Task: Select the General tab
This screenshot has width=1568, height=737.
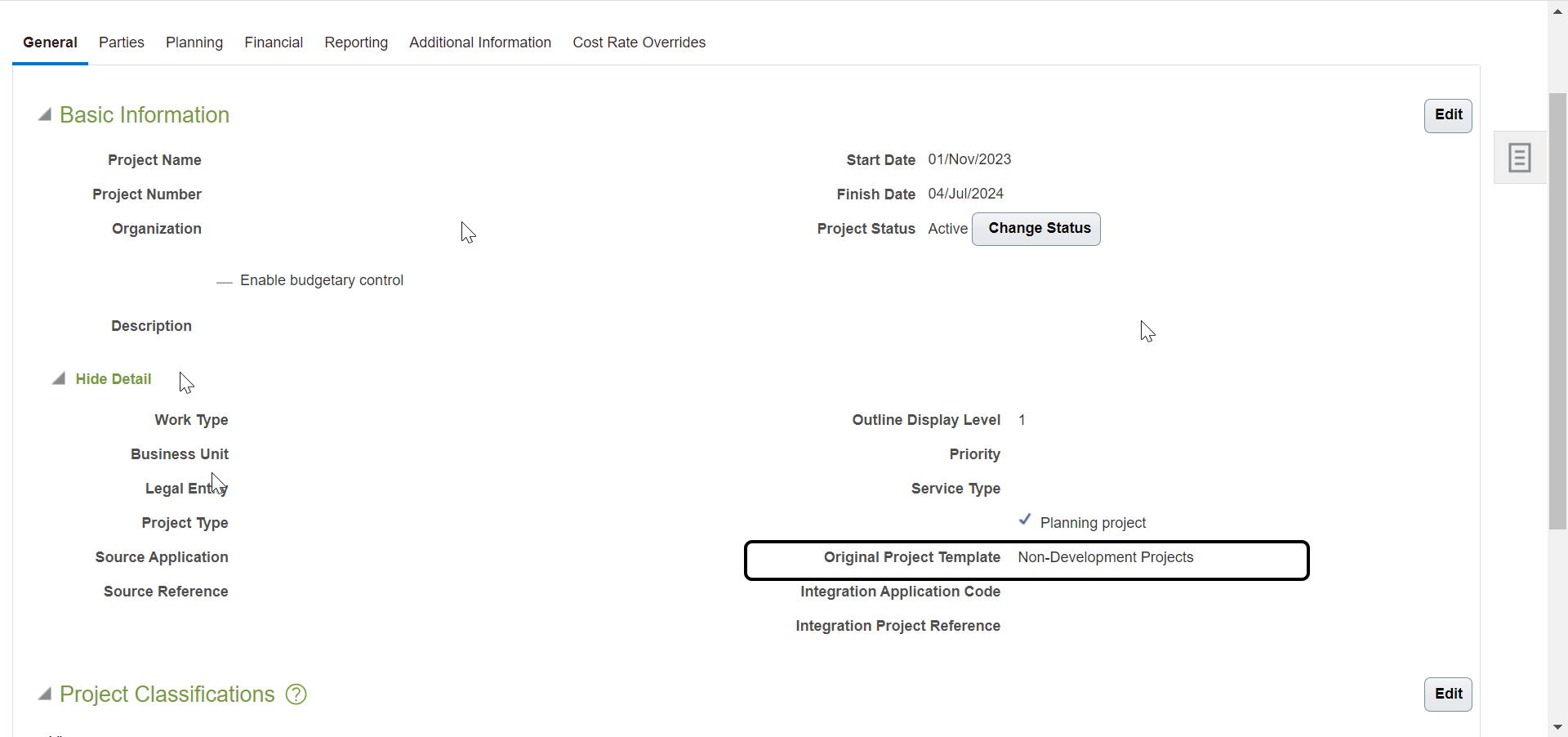Action: [50, 42]
